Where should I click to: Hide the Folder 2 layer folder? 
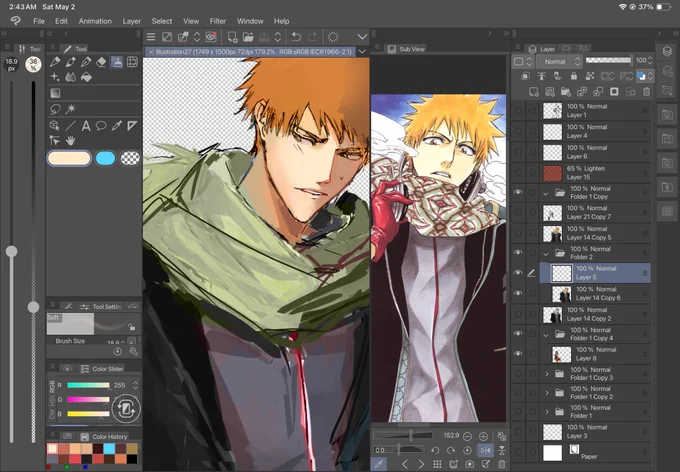click(x=518, y=252)
